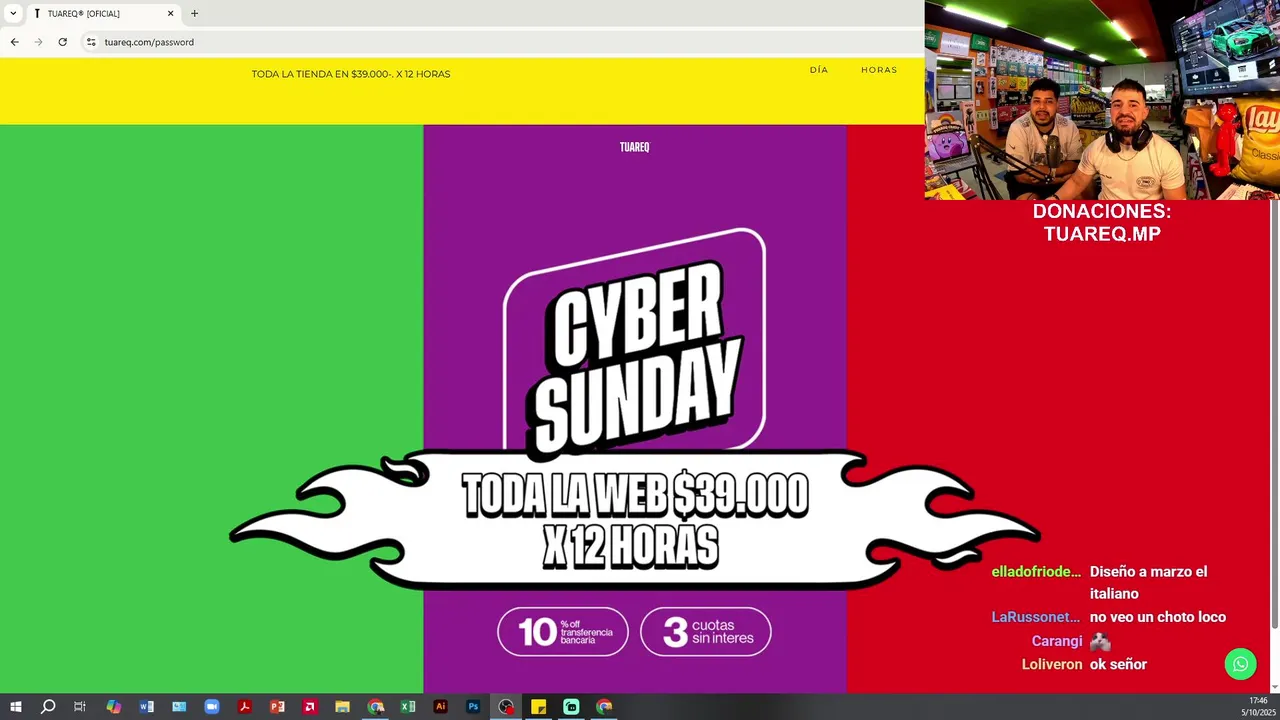Open Task View on the taskbar
The image size is (1280, 720).
pyautogui.click(x=80, y=707)
